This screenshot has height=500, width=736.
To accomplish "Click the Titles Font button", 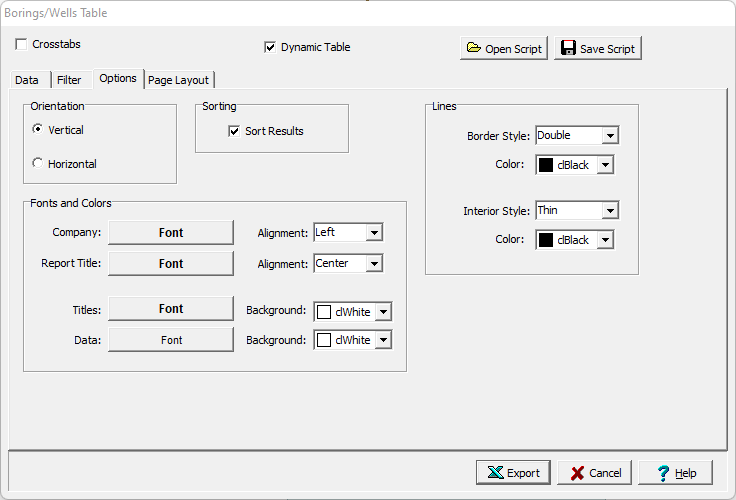I will click(x=171, y=309).
